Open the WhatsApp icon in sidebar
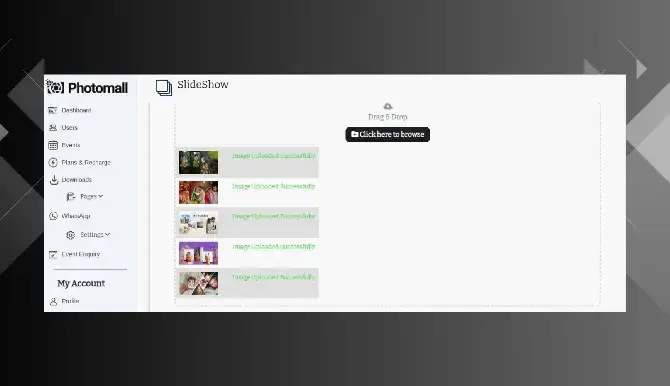The height and width of the screenshot is (386, 670). click(53, 216)
